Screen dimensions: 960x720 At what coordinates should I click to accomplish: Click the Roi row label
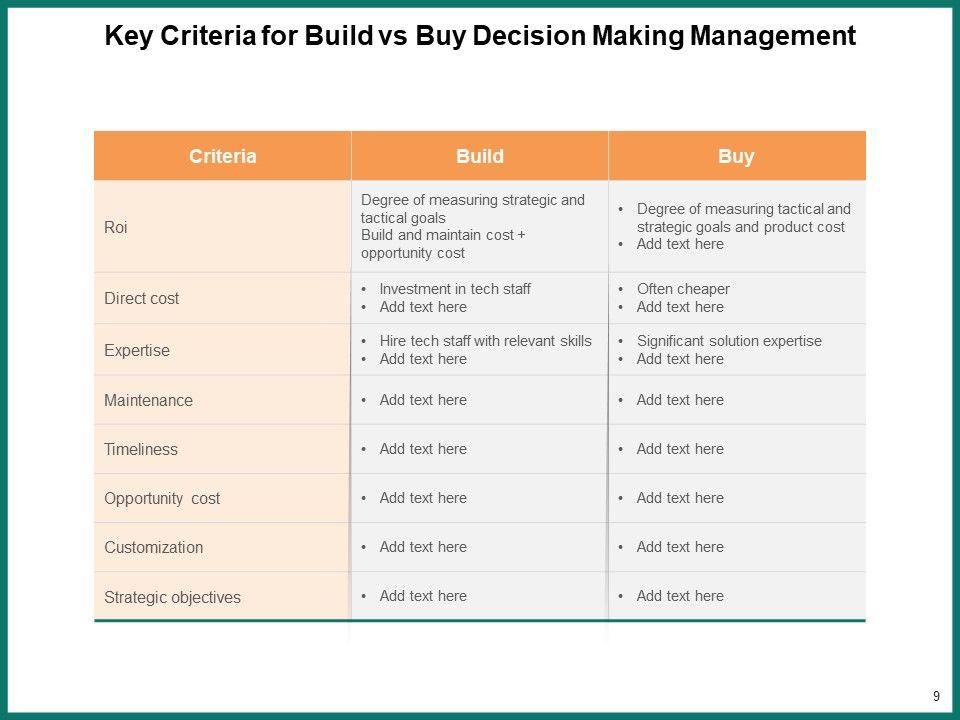tap(116, 227)
